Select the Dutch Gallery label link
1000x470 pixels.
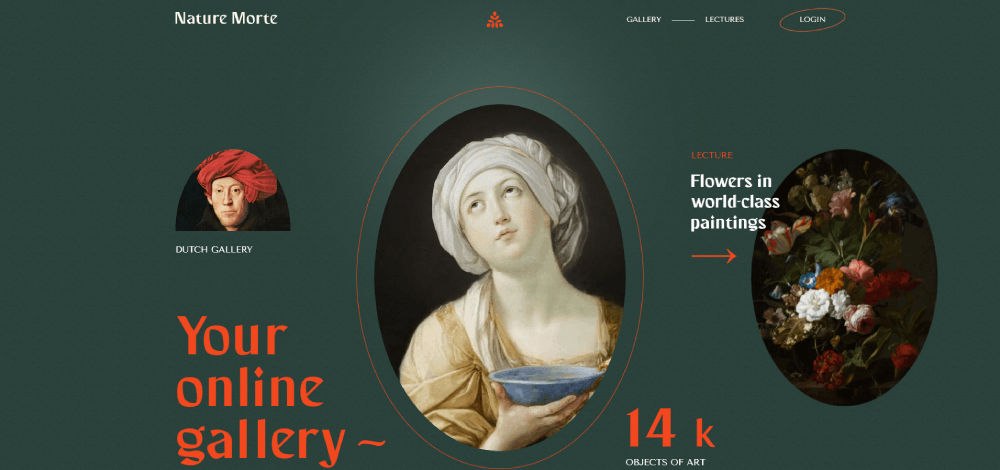point(214,249)
